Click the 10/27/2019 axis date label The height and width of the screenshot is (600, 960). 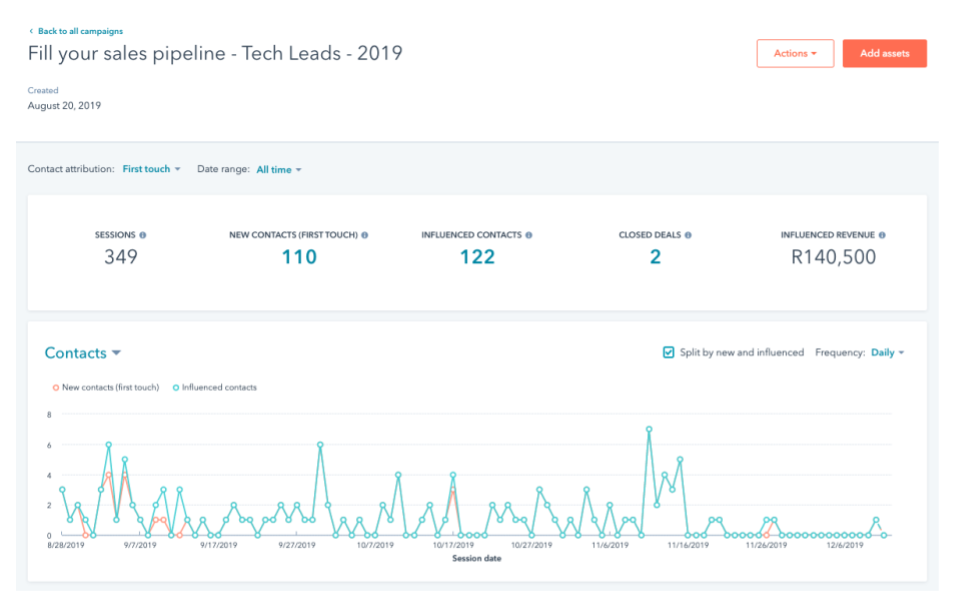pyautogui.click(x=531, y=545)
